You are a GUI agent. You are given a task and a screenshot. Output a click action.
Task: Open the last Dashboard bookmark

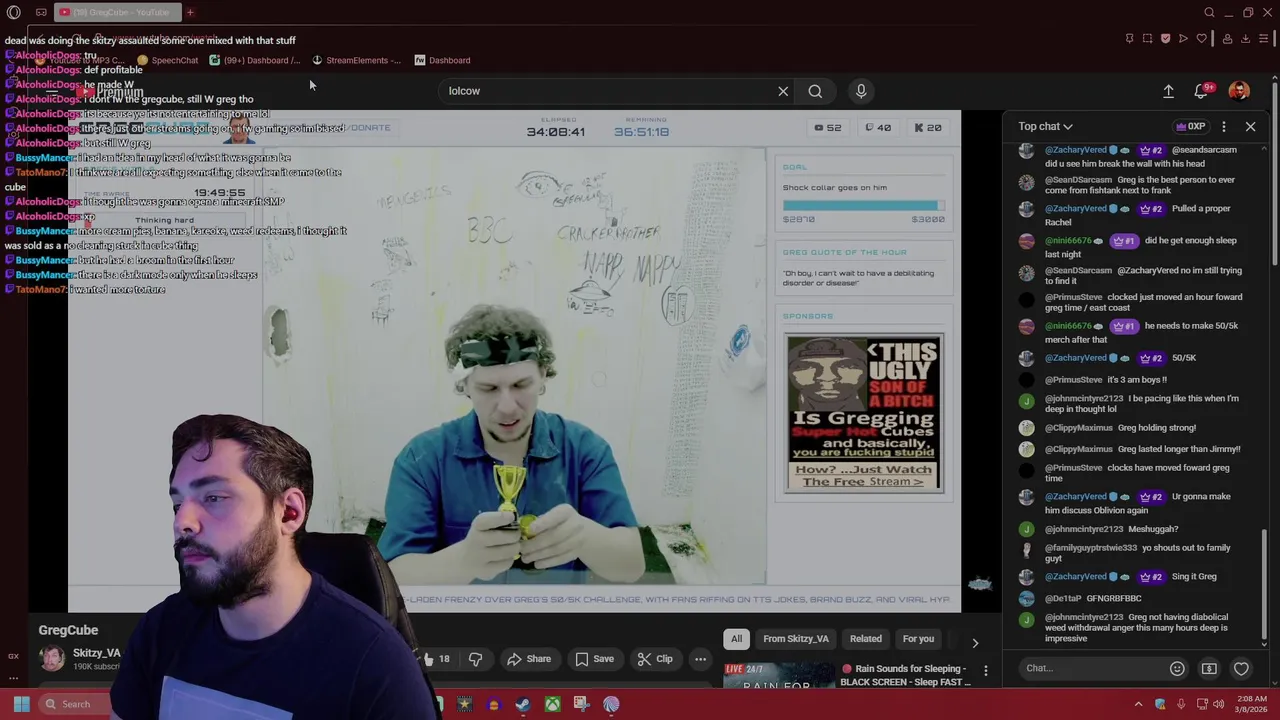[442, 60]
